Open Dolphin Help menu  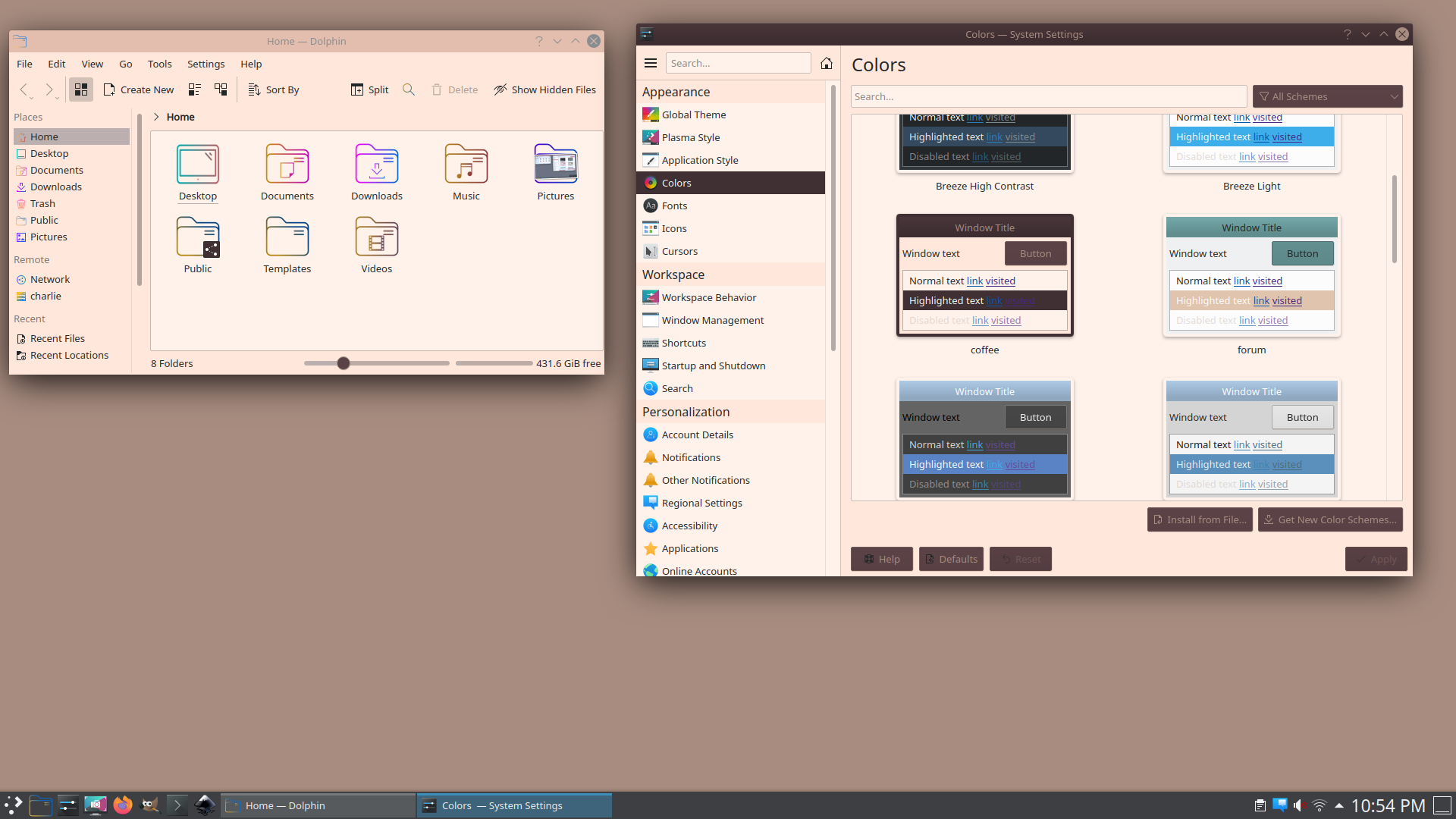[251, 64]
